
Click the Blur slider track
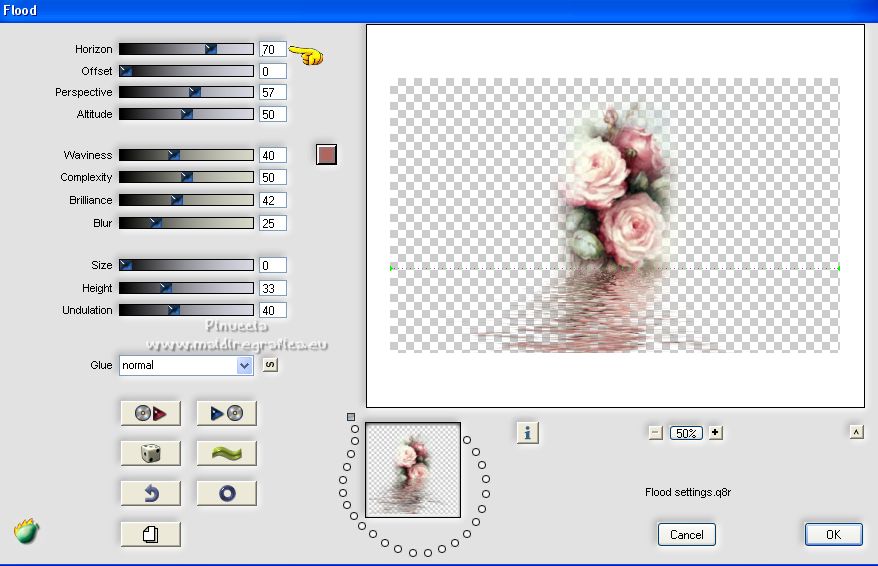tap(186, 223)
